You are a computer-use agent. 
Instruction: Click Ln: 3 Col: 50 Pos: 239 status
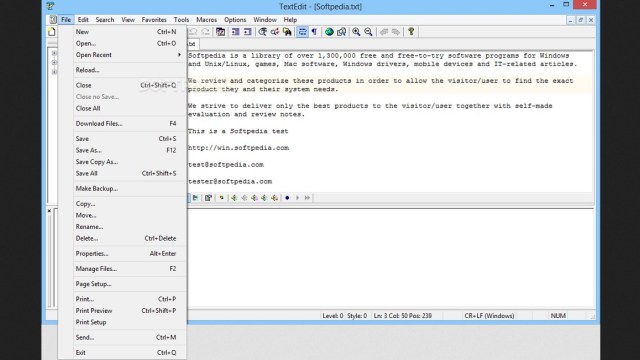tap(402, 316)
